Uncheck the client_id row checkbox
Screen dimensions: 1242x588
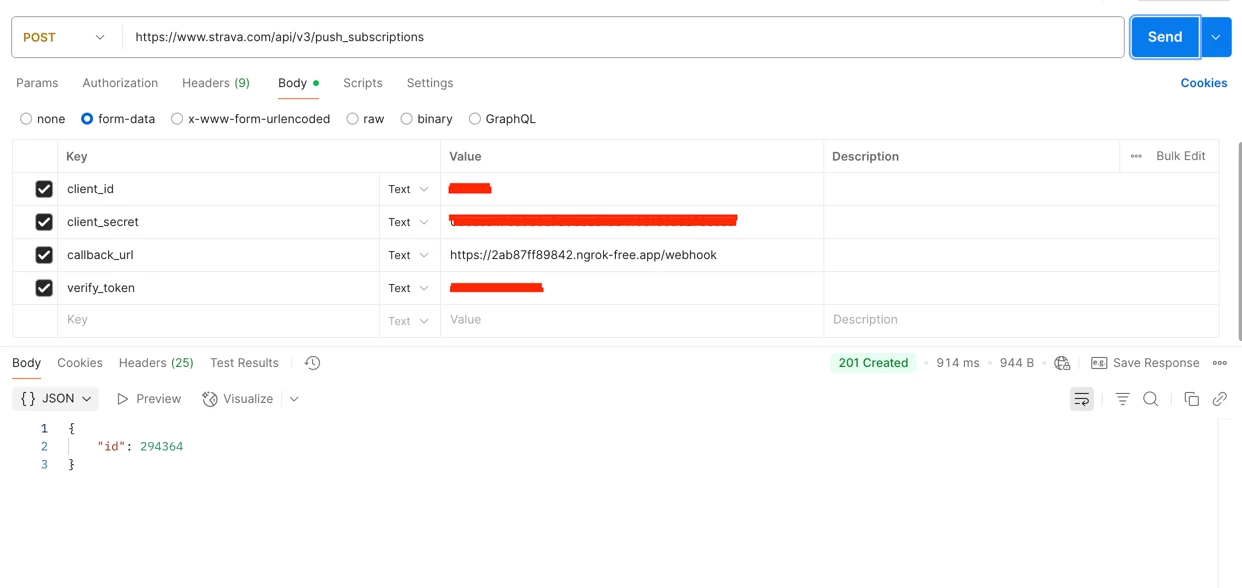click(44, 189)
